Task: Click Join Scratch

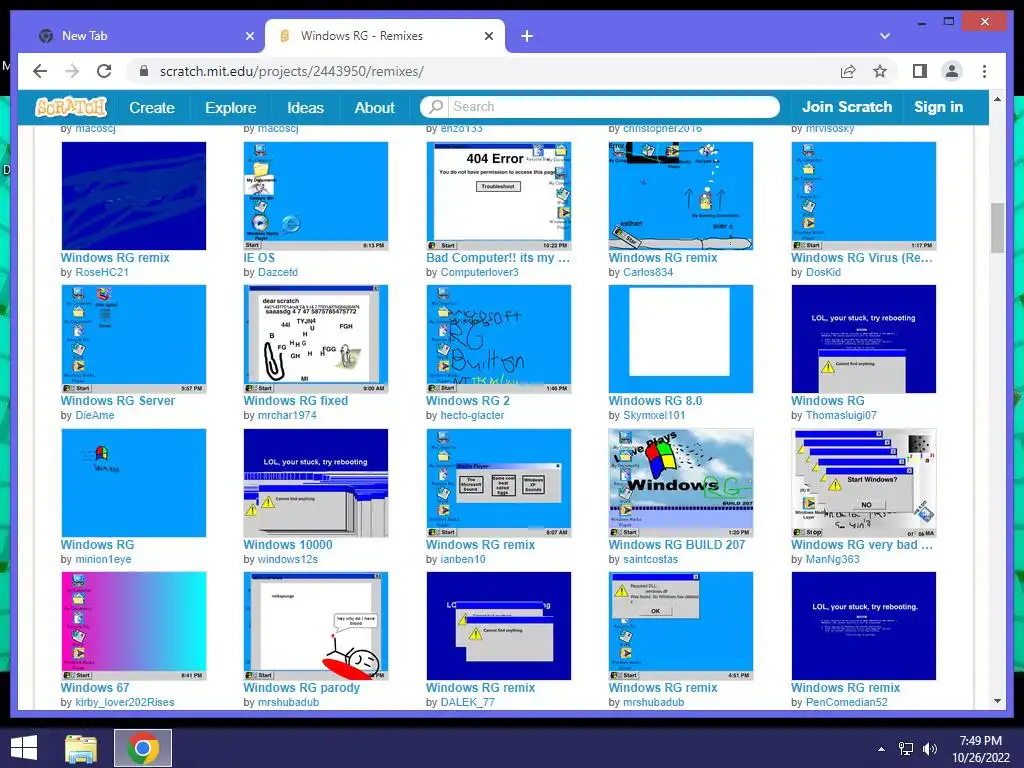Action: click(846, 107)
